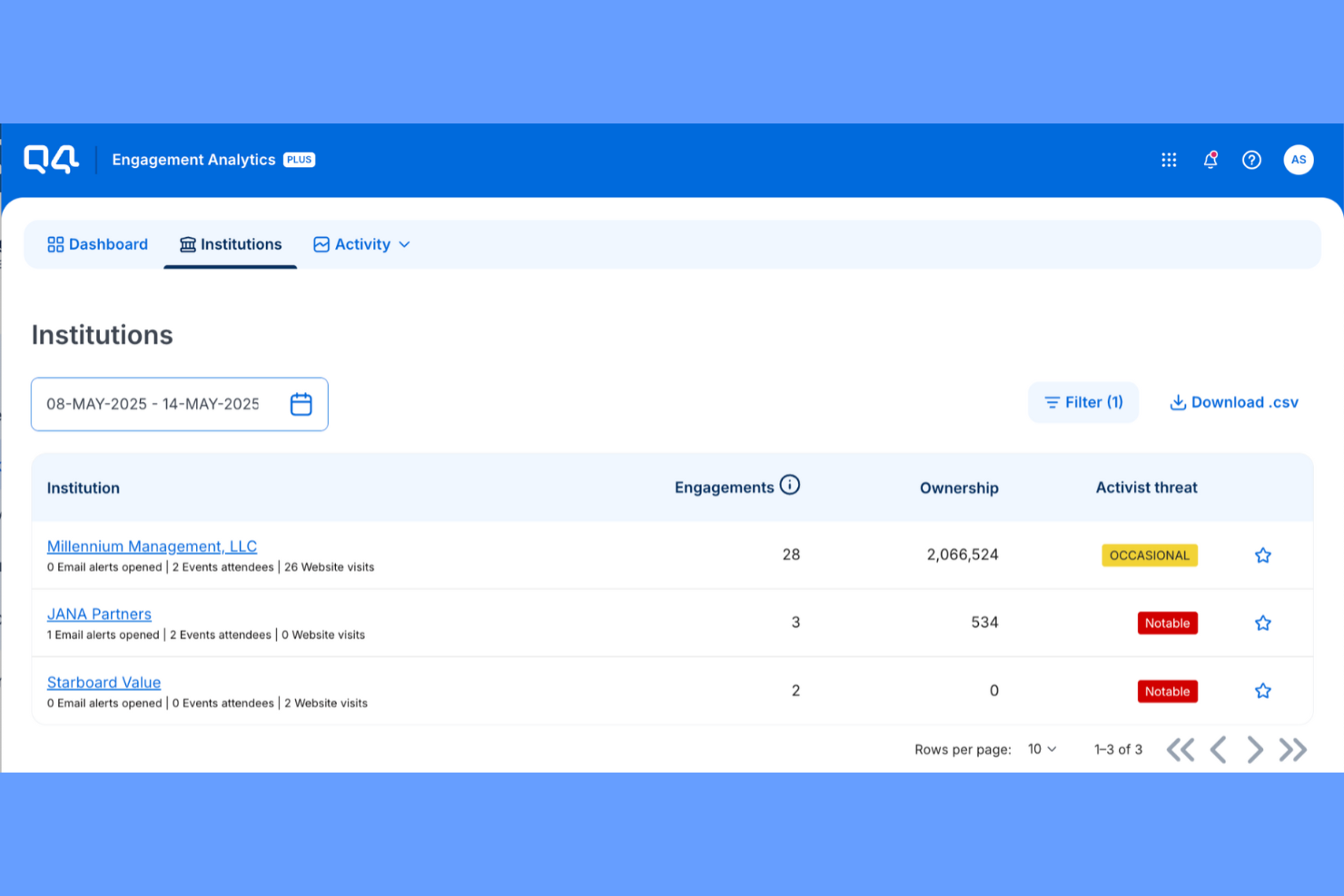Open the rows per page dropdown
Screen dimensions: 1344x896
click(1042, 749)
